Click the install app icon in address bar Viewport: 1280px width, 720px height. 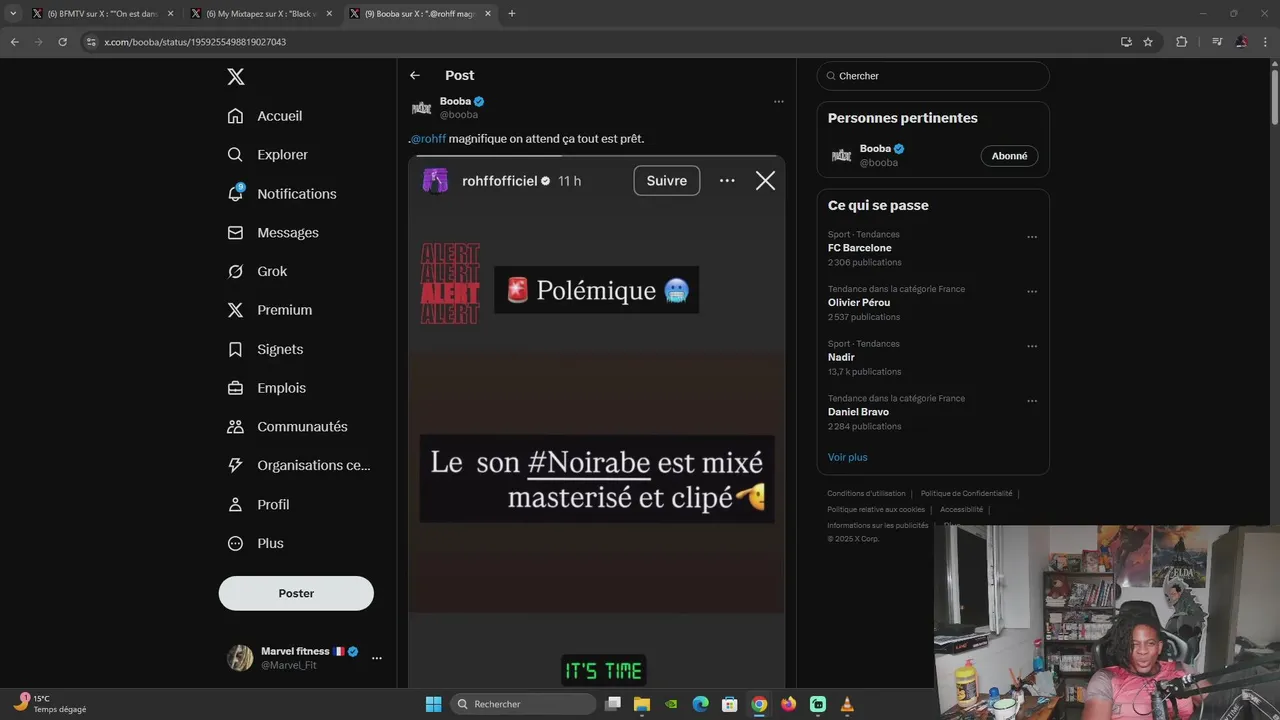pos(1126,42)
